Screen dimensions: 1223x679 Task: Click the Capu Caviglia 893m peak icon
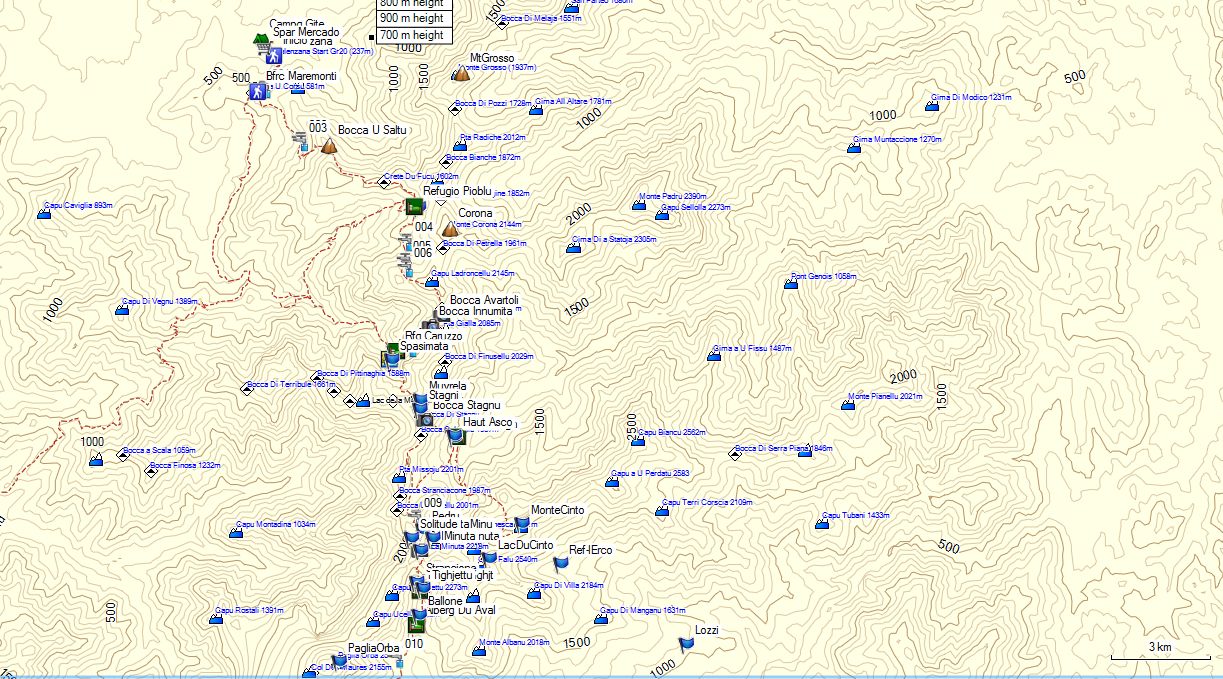point(45,212)
